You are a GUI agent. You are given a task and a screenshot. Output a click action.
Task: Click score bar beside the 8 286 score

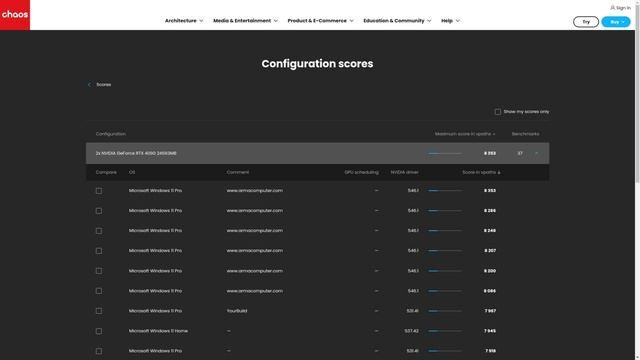[445, 211]
